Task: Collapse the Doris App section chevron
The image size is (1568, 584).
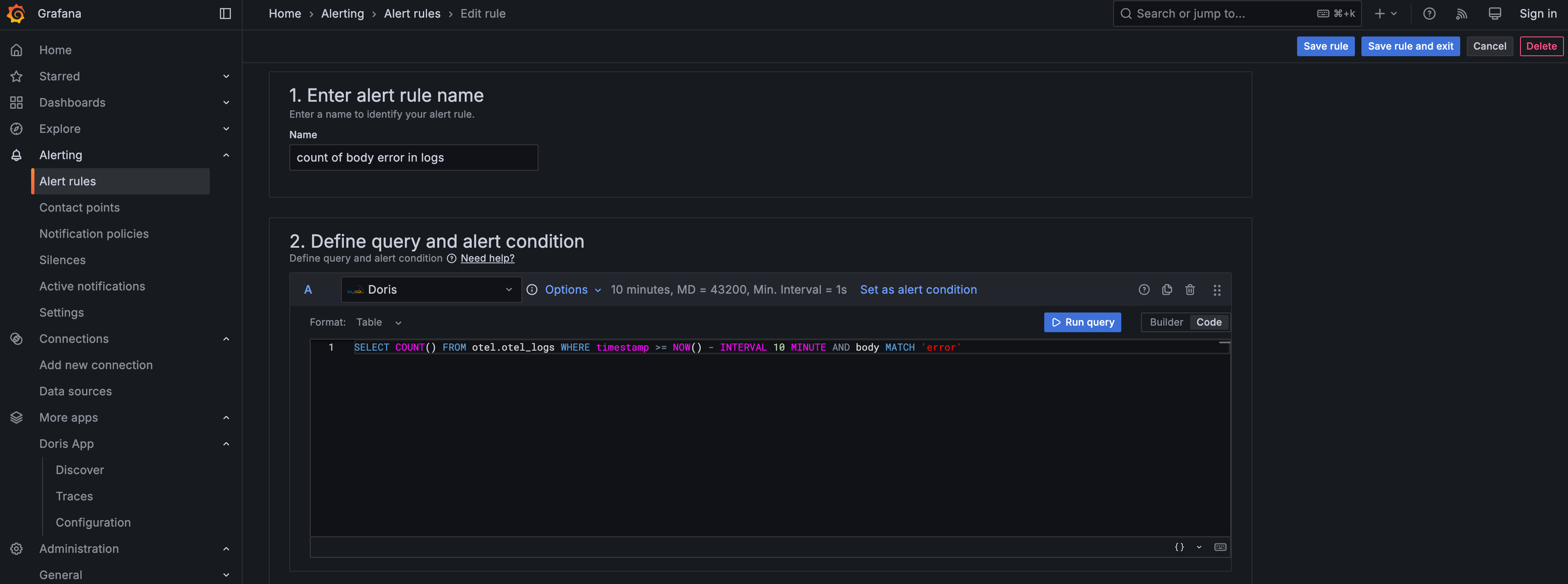Action: point(227,443)
